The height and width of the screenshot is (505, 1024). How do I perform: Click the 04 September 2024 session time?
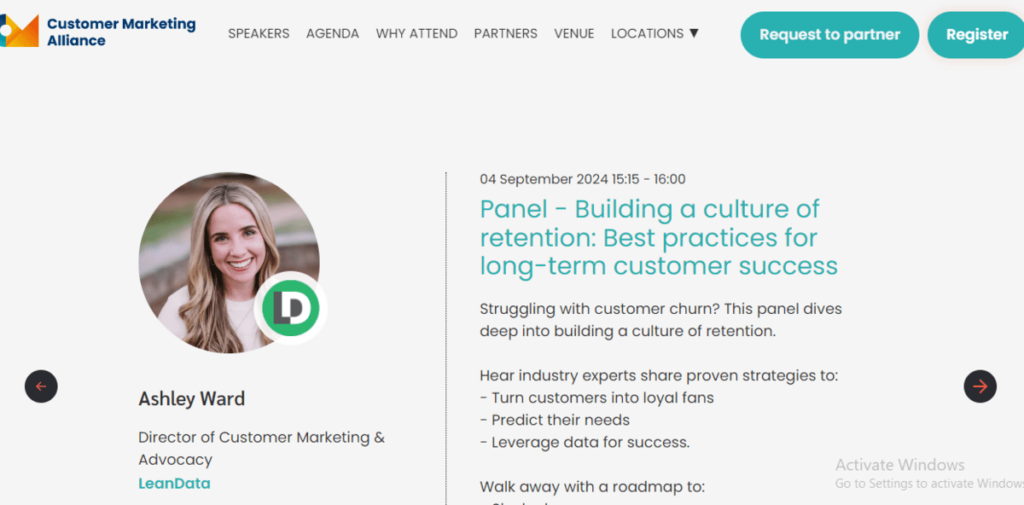tap(582, 179)
